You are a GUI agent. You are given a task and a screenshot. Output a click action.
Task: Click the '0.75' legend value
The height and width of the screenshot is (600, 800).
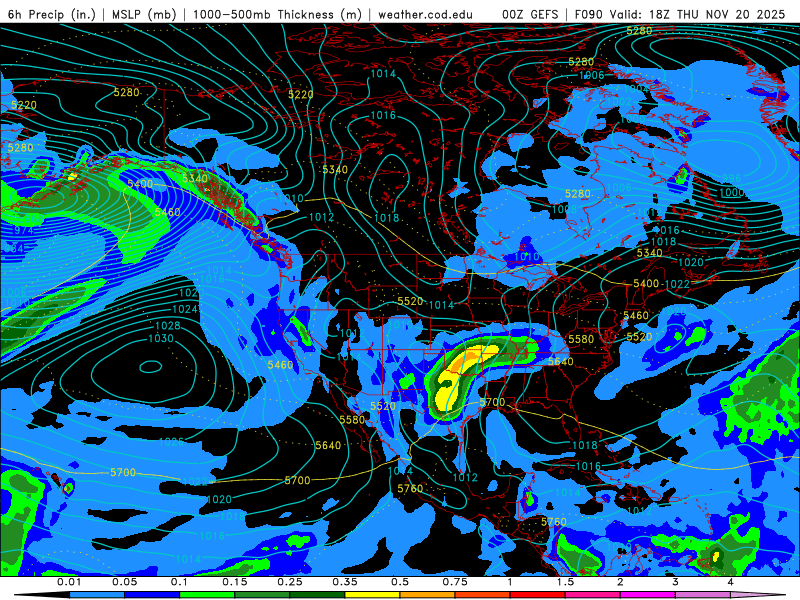(455, 582)
